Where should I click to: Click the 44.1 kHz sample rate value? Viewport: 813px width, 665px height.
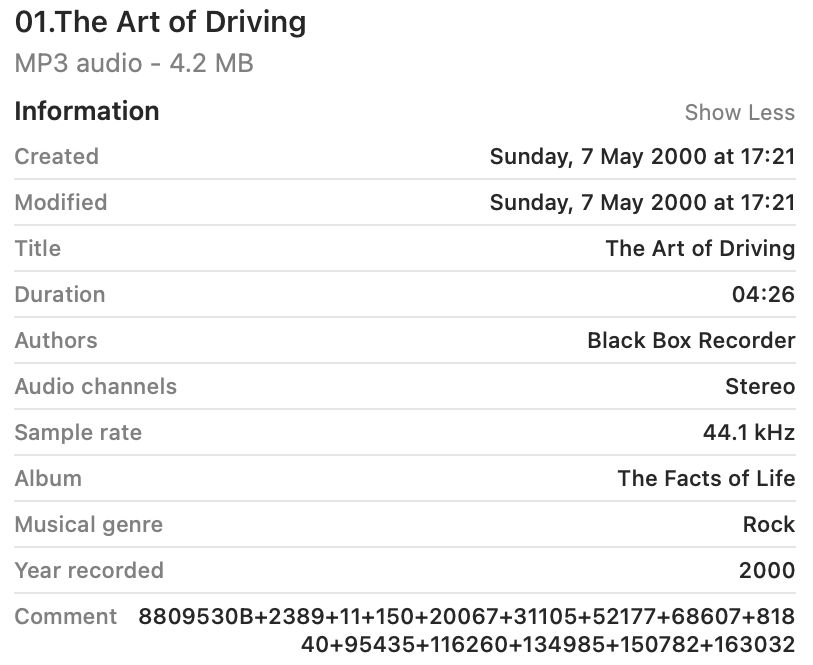pyautogui.click(x=749, y=433)
